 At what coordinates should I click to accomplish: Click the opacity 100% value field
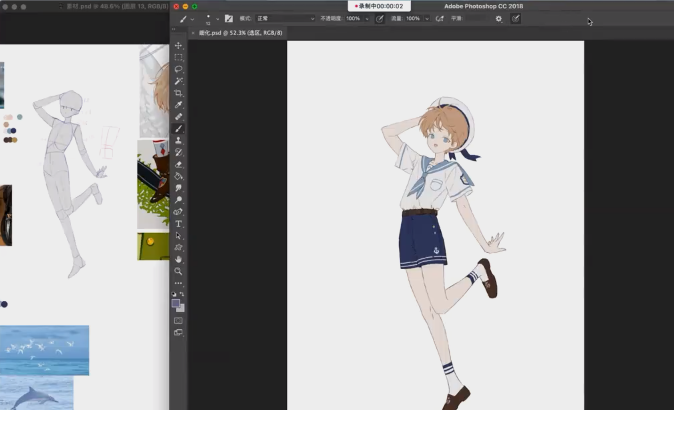354,18
